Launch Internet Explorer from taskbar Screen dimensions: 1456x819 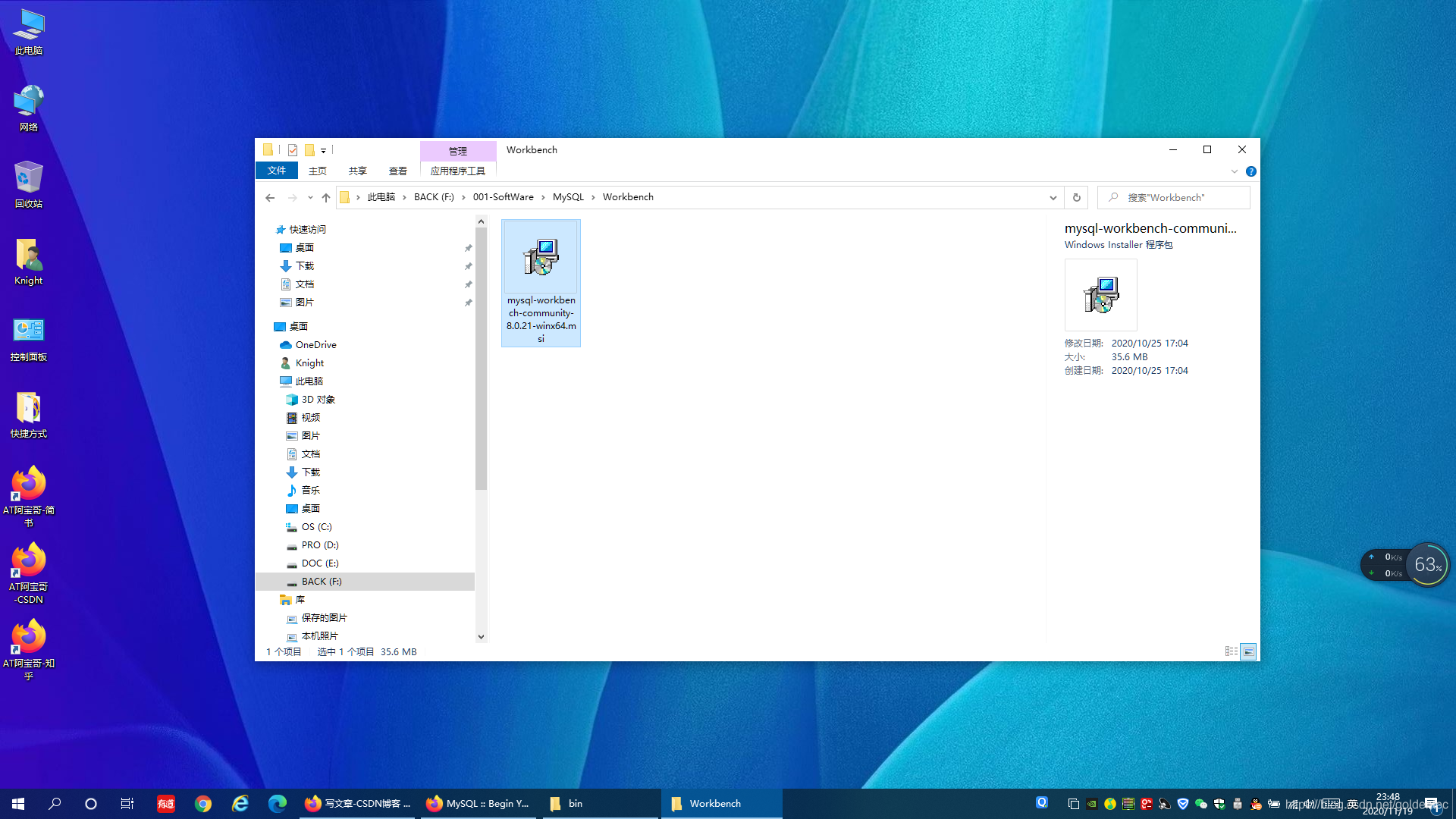pos(240,804)
